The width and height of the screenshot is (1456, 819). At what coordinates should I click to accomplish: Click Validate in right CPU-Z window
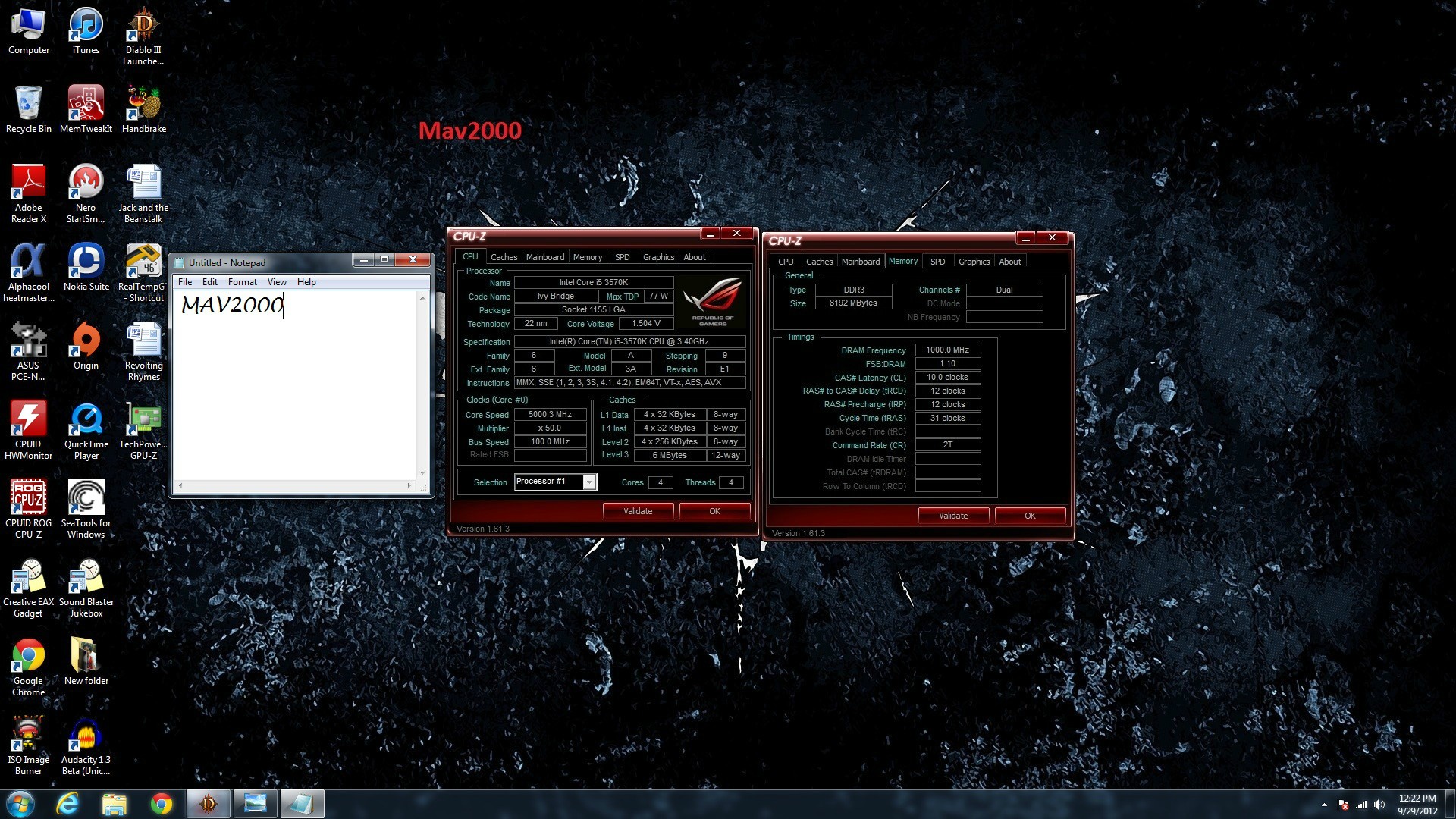point(953,516)
